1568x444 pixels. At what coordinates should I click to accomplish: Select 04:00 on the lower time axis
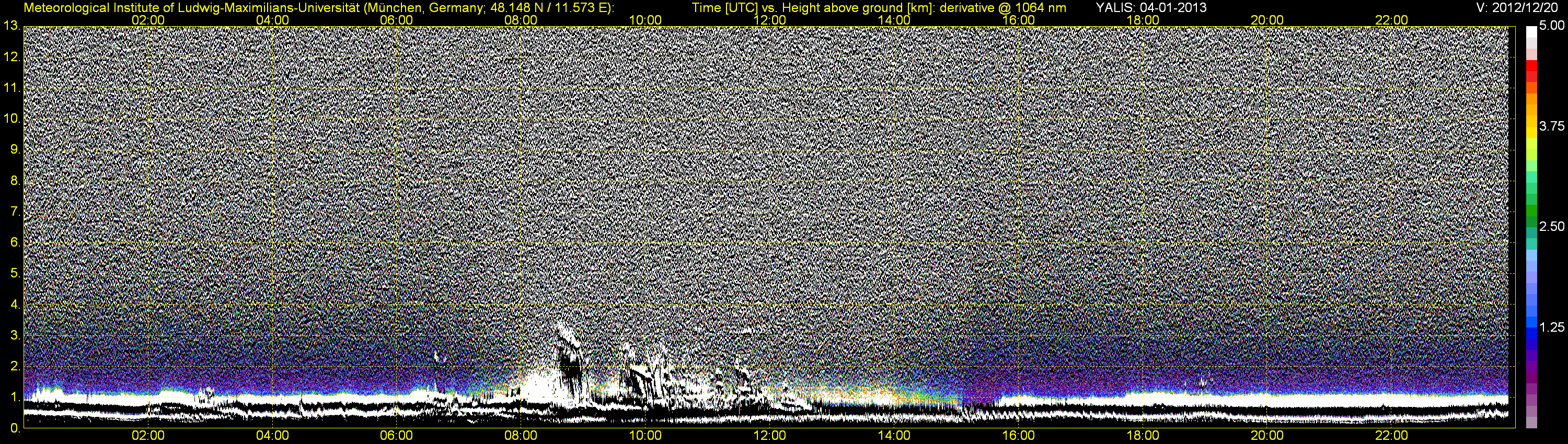point(272,436)
